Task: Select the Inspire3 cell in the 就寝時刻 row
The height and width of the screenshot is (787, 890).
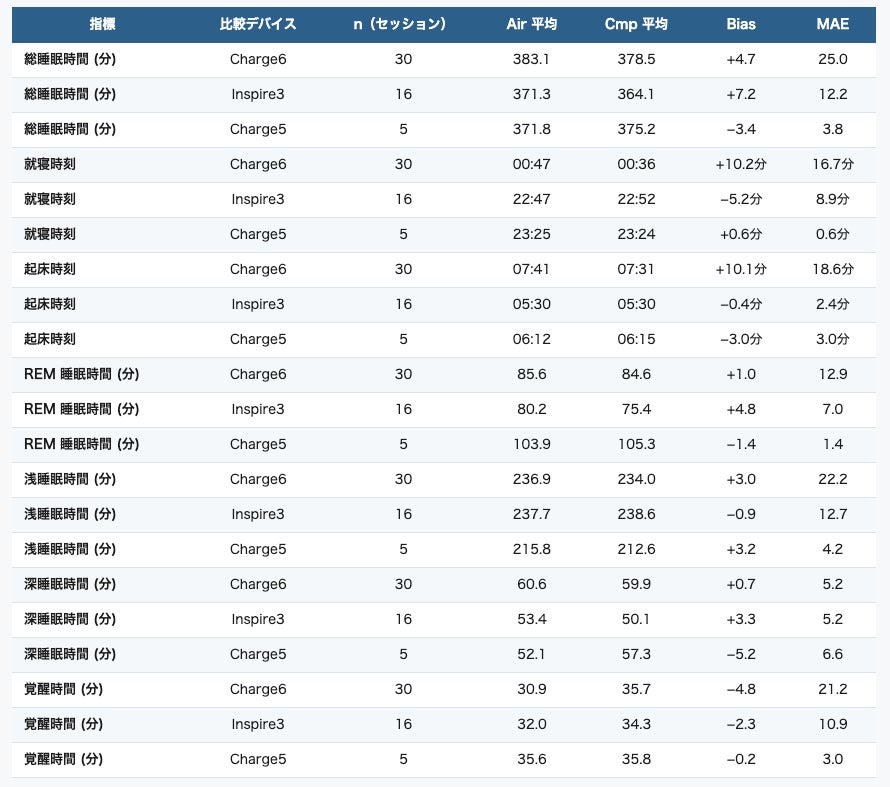Action: tap(258, 199)
